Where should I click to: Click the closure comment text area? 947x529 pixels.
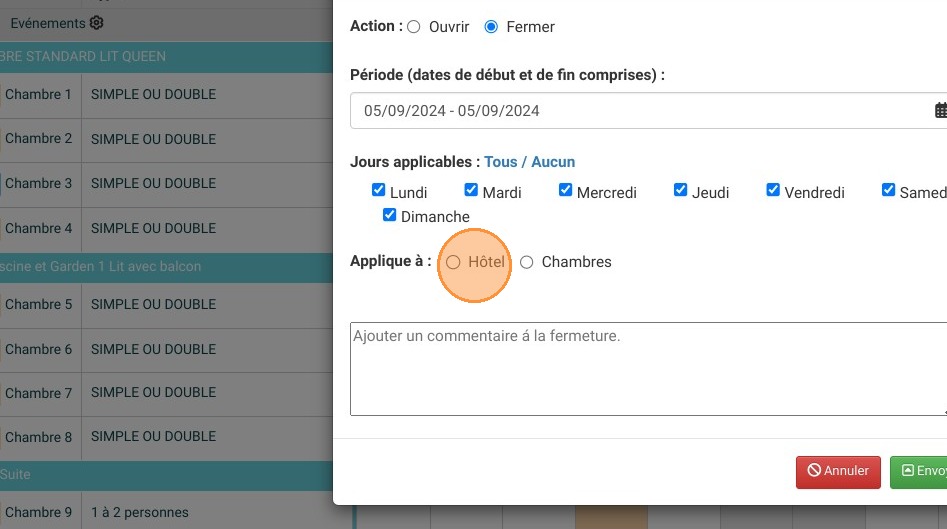pos(648,369)
